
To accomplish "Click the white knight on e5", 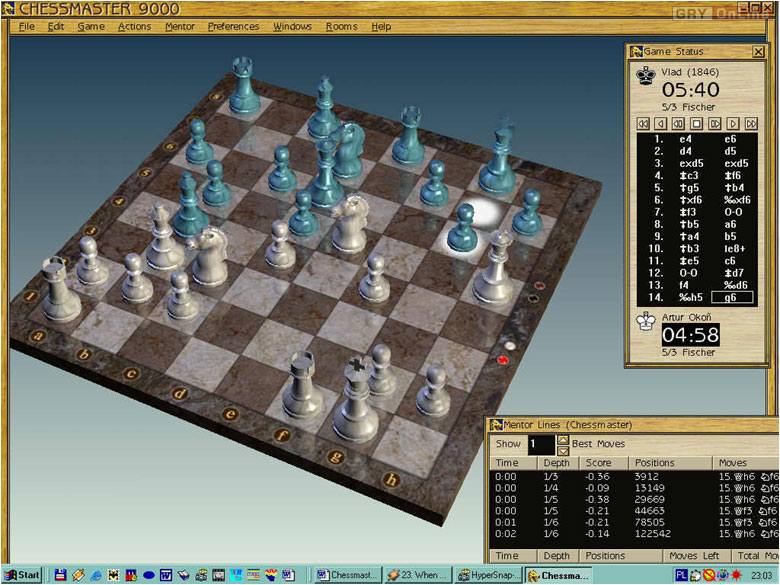I will pos(350,225).
